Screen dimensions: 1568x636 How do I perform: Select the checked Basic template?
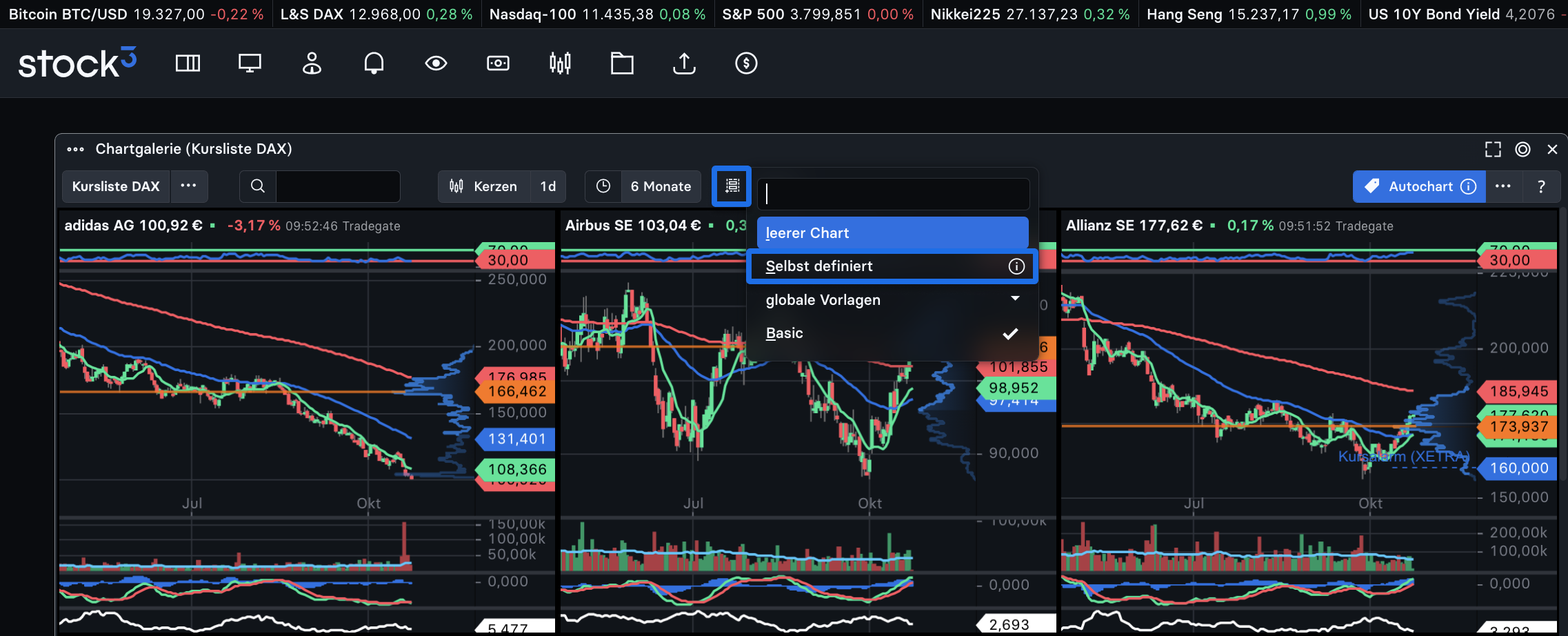892,333
